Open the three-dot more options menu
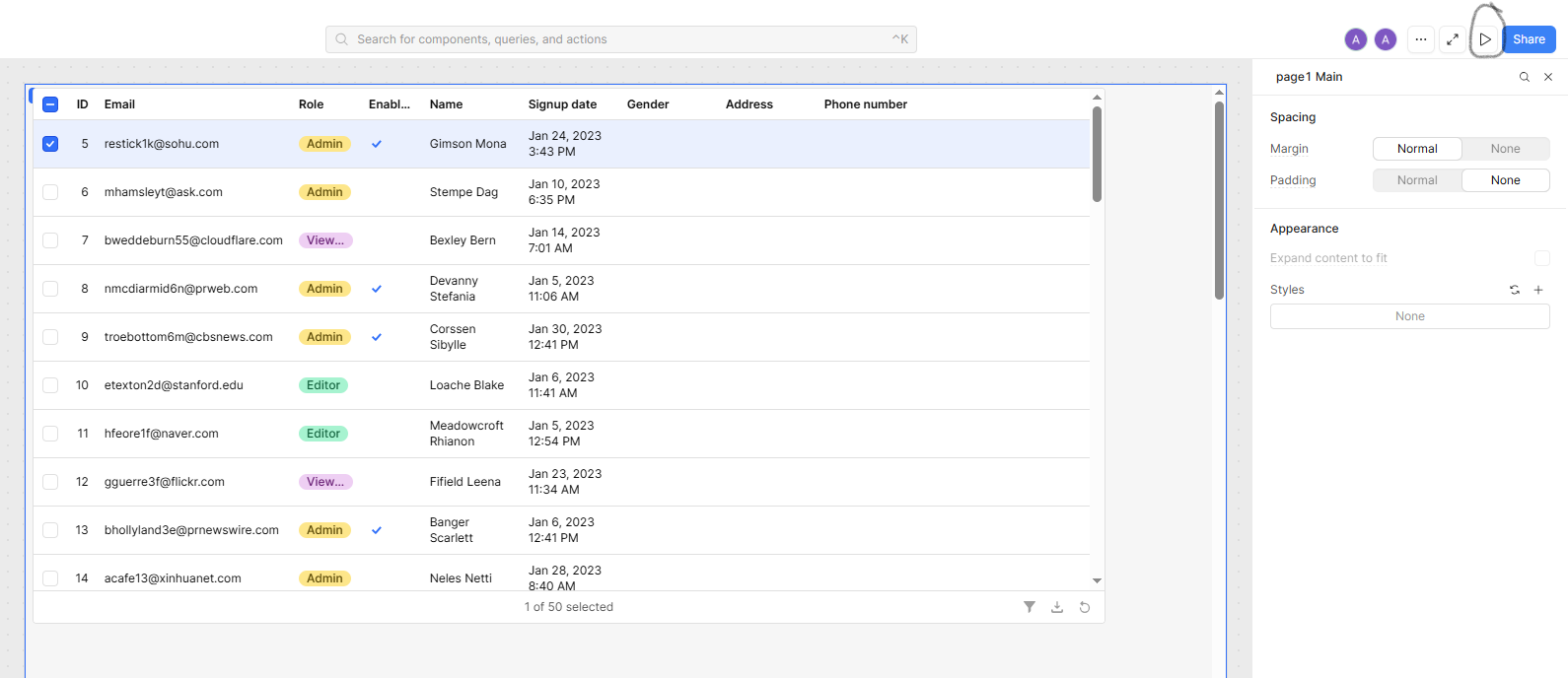1568x678 pixels. pos(1420,39)
